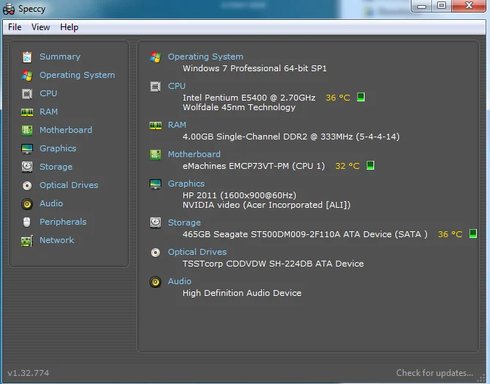This screenshot has height=384, width=490.
Task: Click the Audio heading link in summary
Action: pos(180,281)
